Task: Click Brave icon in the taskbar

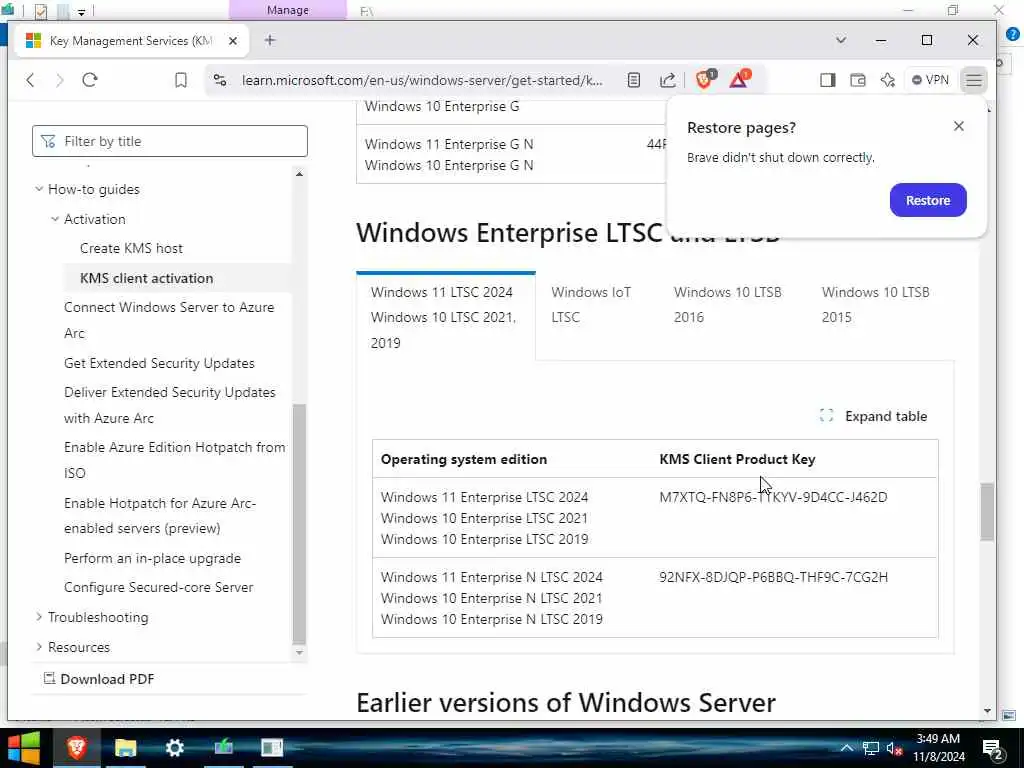Action: pyautogui.click(x=77, y=747)
